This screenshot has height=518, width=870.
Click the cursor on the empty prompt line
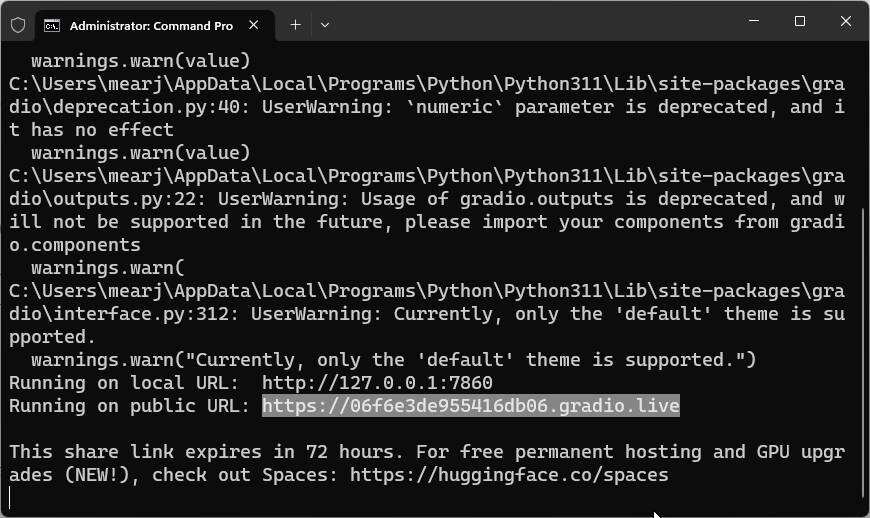(10, 497)
